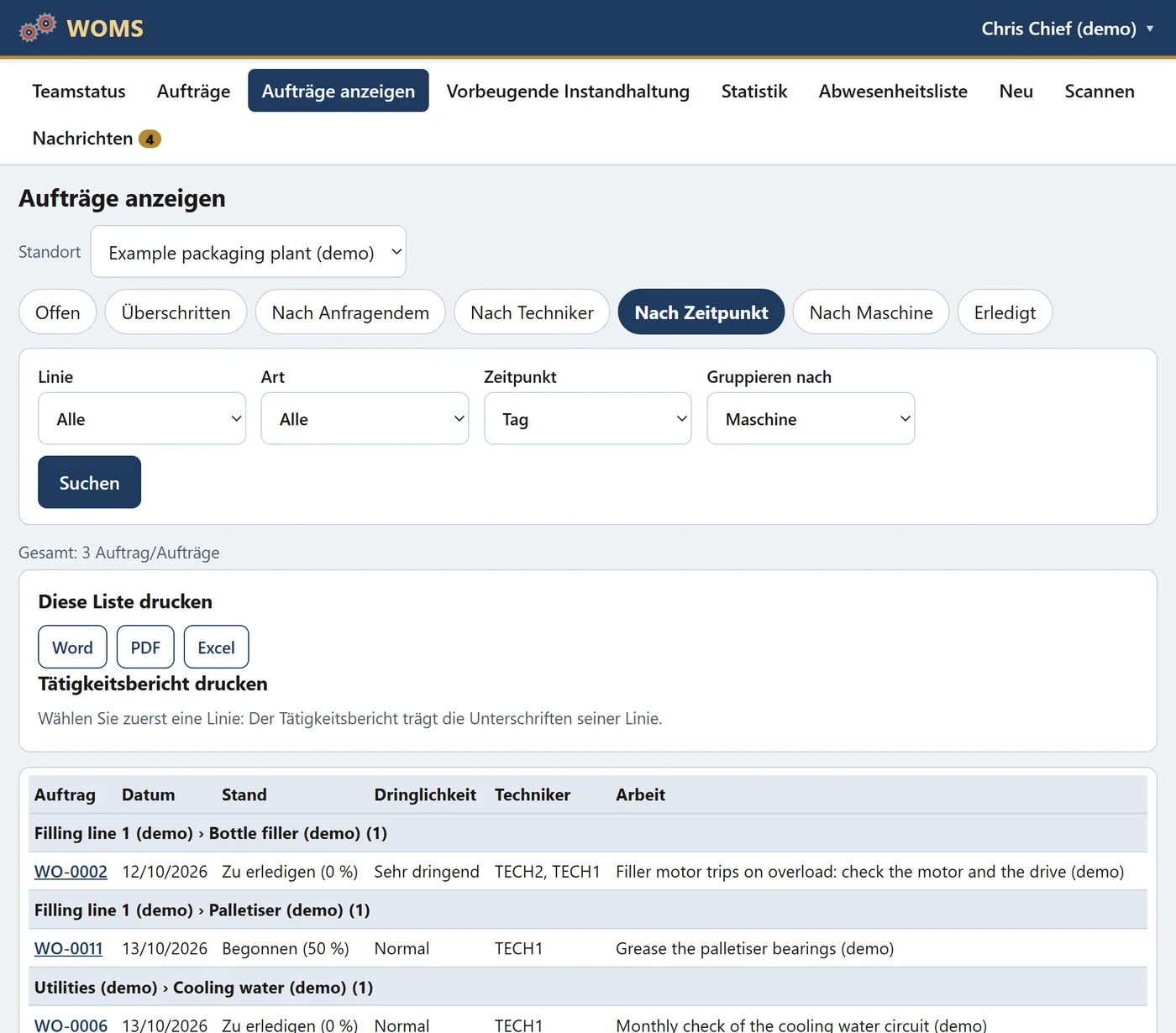Click the Dringlichkeit column header
Viewport: 1176px width, 1033px height.
425,794
